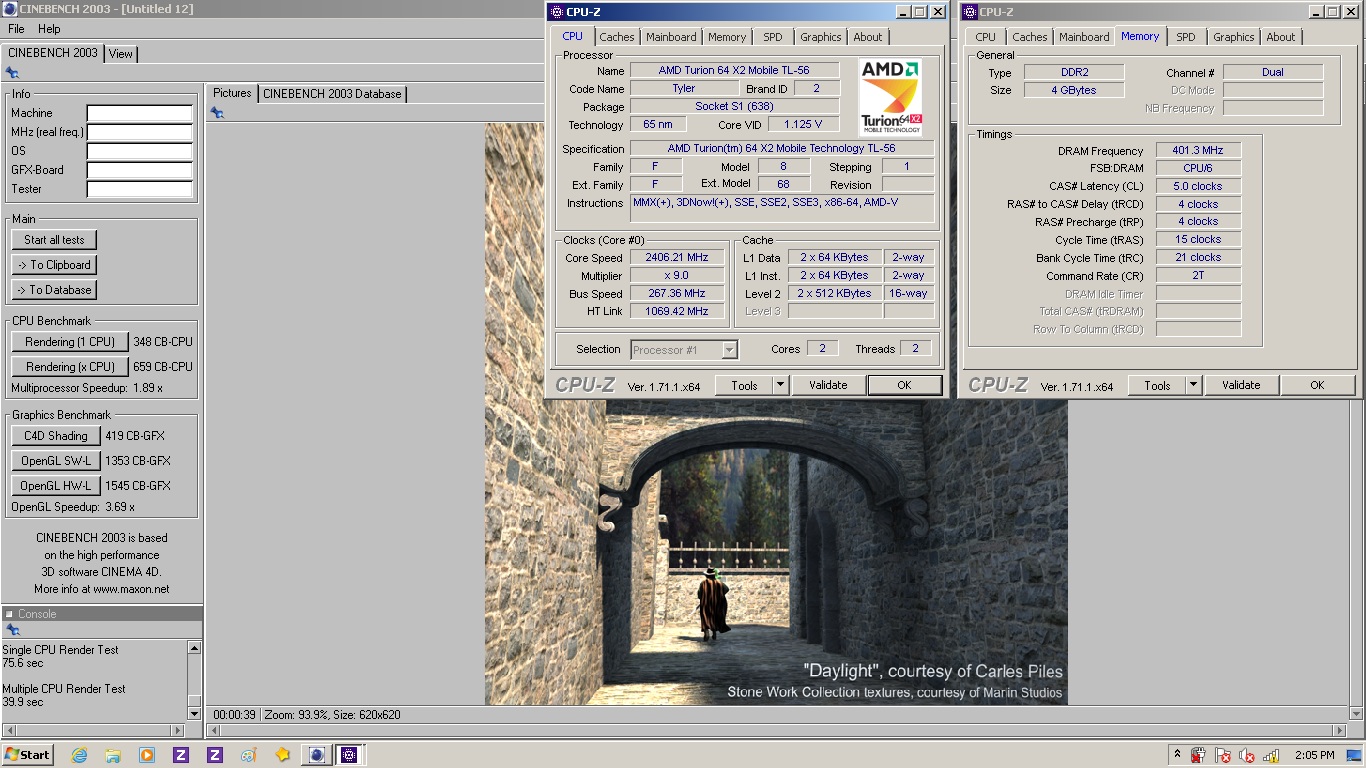Click the Core Speed value 2406.21 MHz
The width and height of the screenshot is (1366, 768).
point(677,258)
